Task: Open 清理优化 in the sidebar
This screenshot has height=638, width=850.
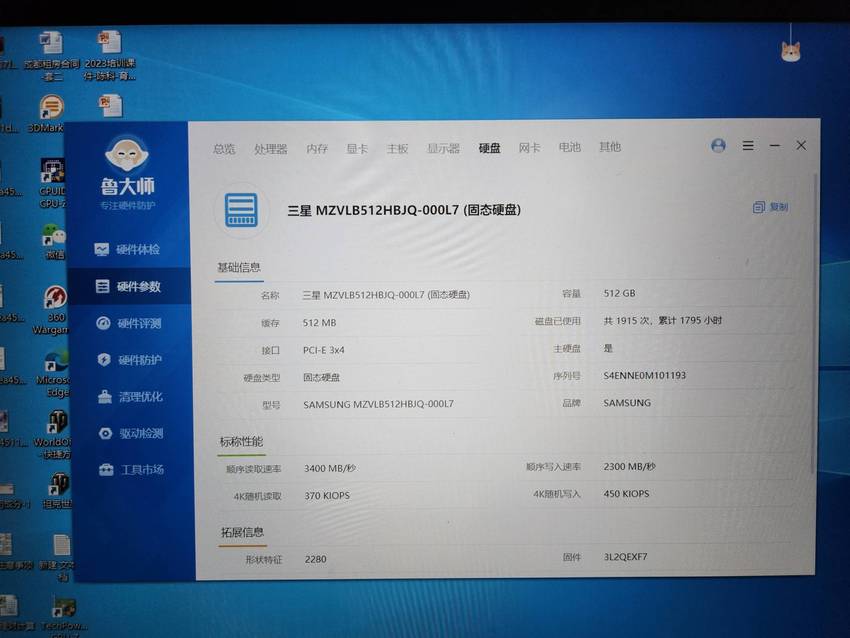Action: click(x=130, y=397)
